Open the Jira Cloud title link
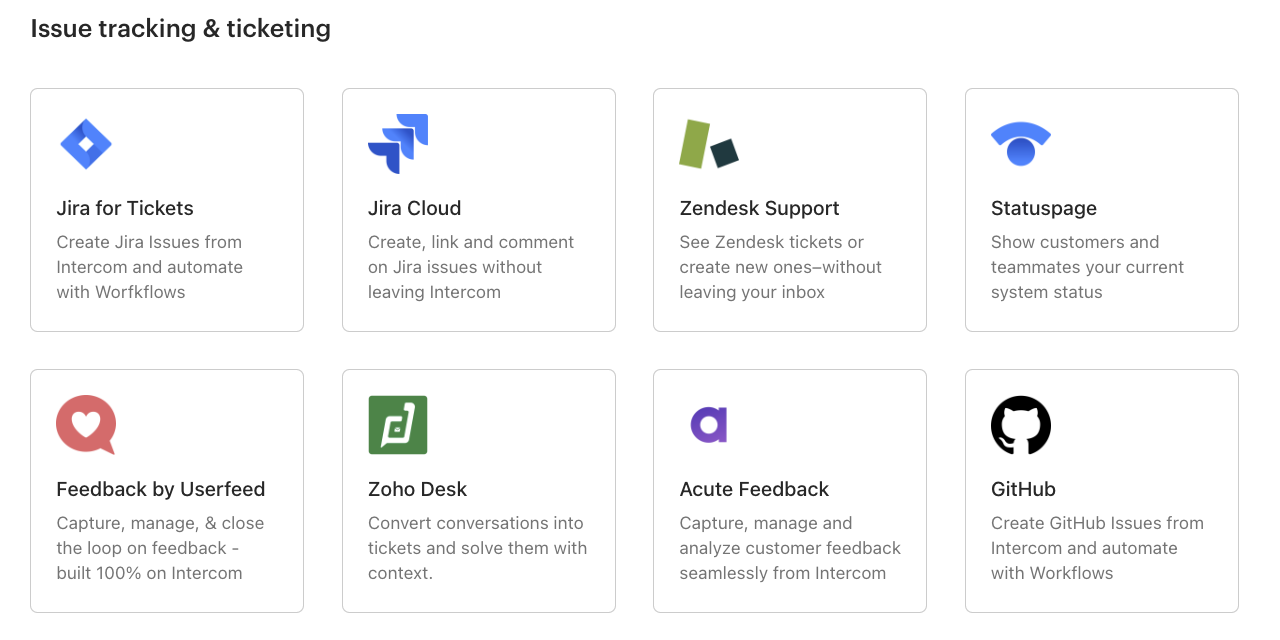The image size is (1280, 640). (x=414, y=208)
